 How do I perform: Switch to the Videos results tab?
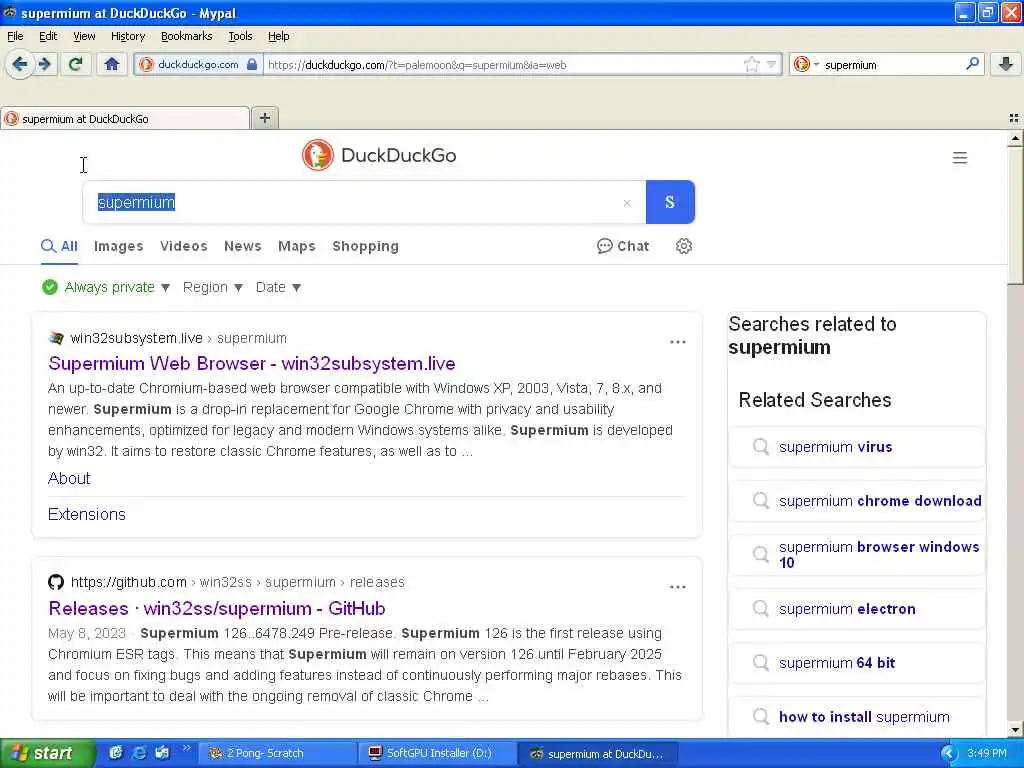tap(184, 246)
